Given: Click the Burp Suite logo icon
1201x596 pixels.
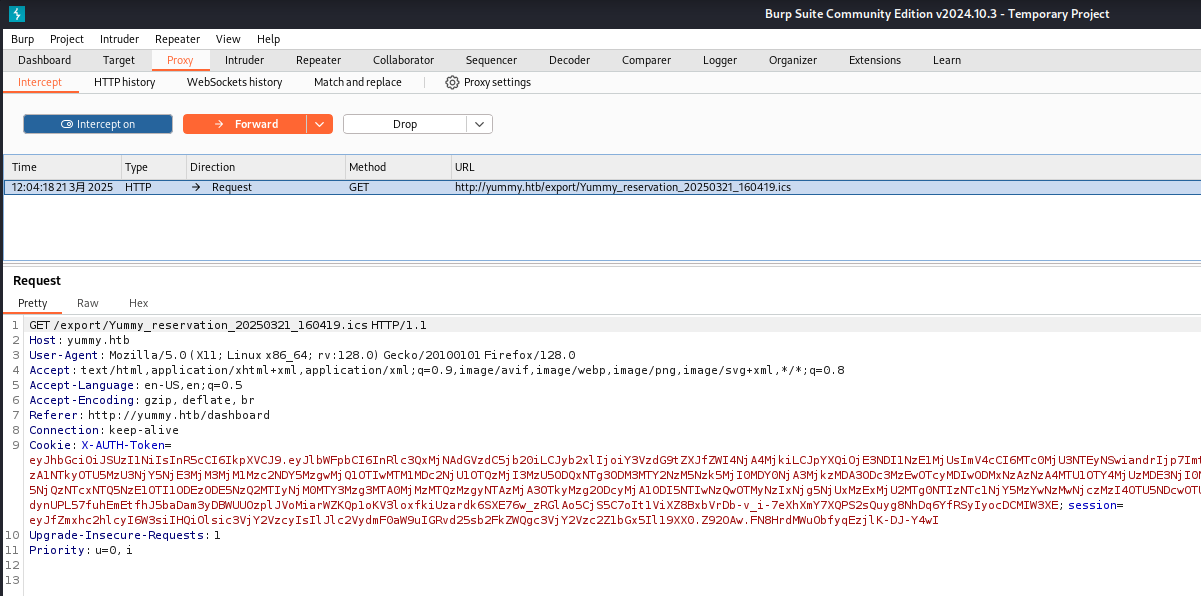Looking at the screenshot, I should pyautogui.click(x=15, y=14).
